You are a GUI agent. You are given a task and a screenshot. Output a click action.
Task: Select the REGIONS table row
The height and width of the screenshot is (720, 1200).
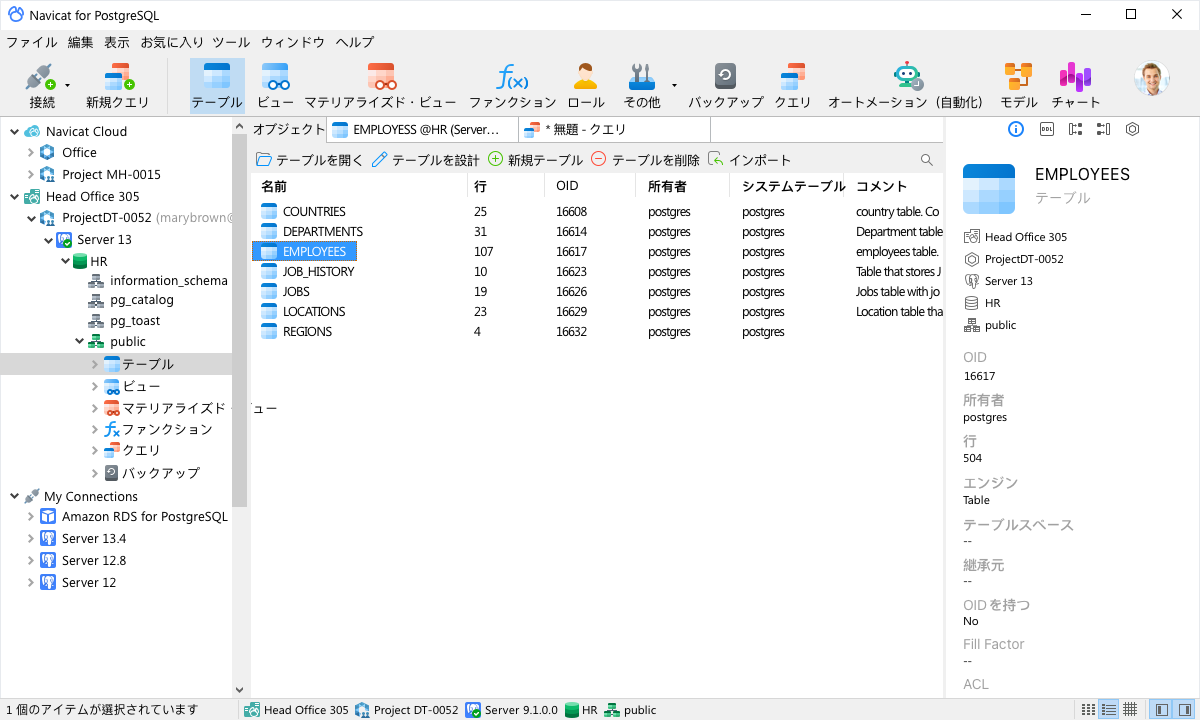tap(597, 332)
